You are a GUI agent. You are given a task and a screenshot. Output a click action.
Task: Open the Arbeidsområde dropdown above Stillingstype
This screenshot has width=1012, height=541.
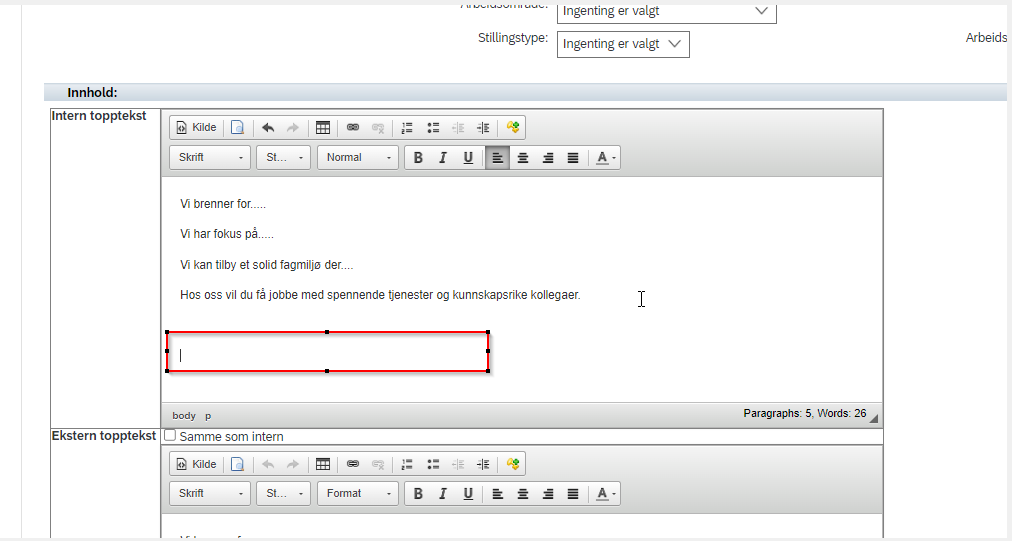666,12
